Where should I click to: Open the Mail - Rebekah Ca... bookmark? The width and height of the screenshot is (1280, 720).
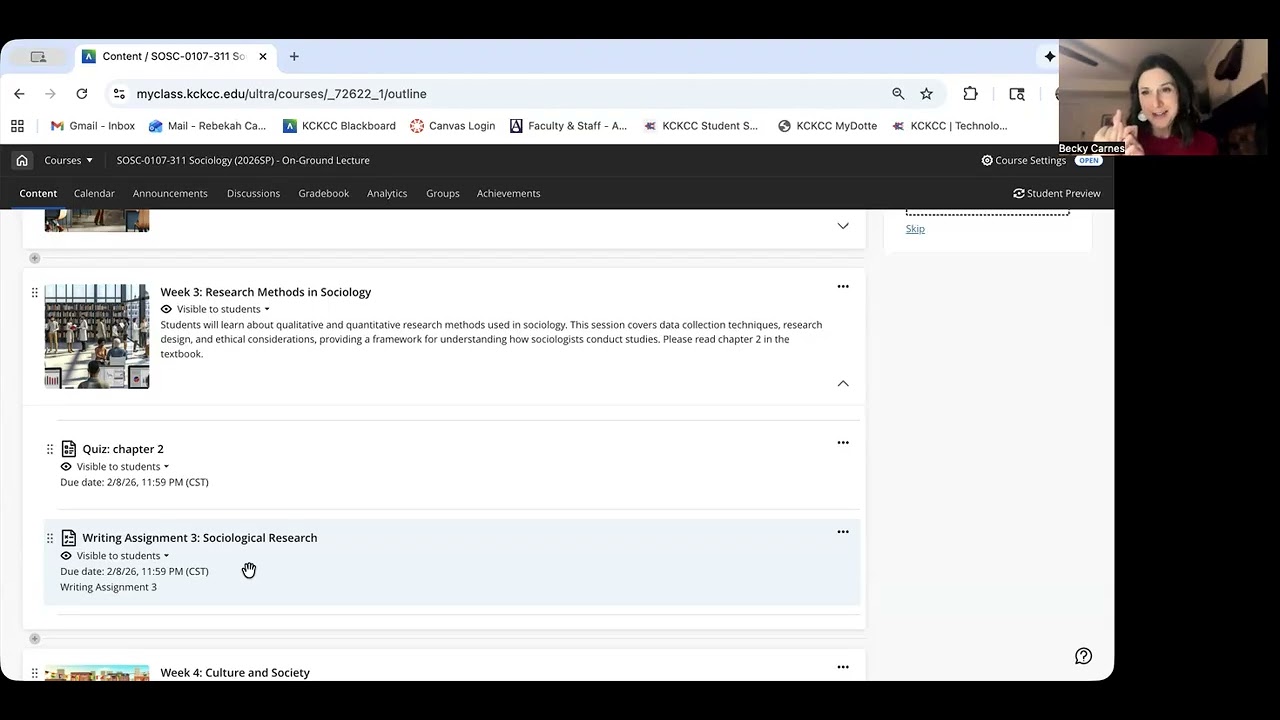[207, 126]
